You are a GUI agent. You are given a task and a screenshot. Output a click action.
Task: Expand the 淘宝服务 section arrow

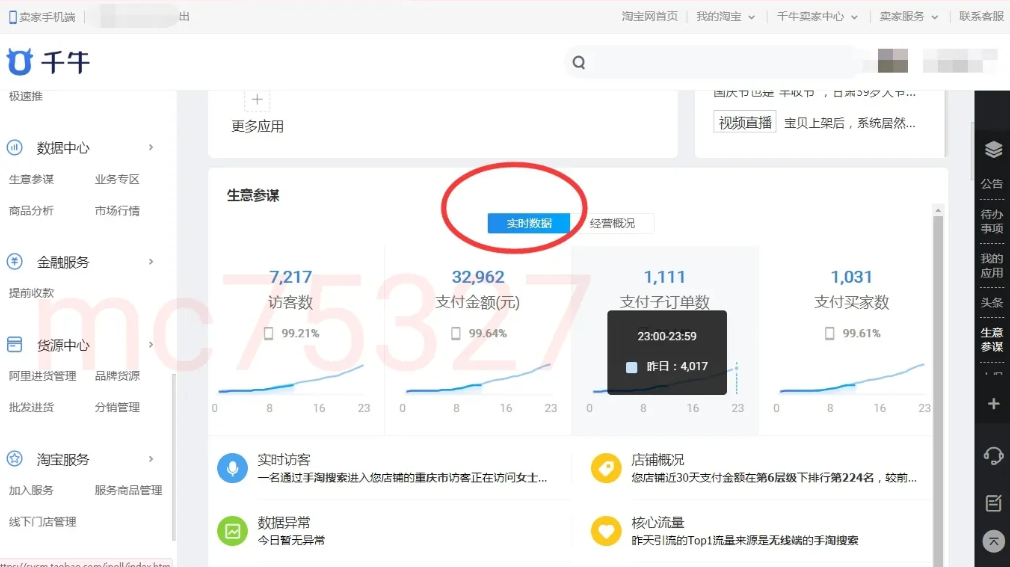click(x=151, y=459)
